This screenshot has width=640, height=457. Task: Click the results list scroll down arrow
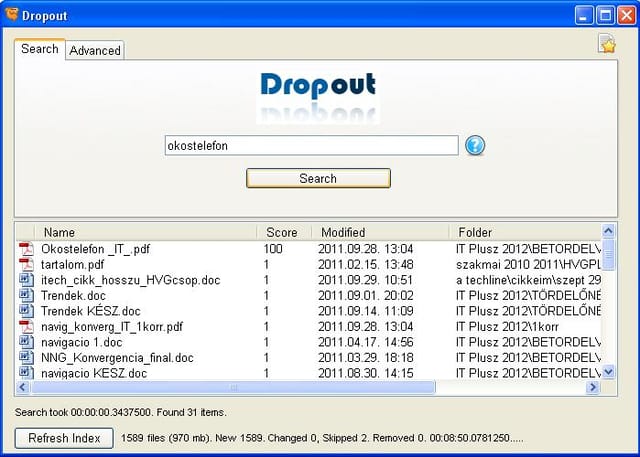pos(608,372)
